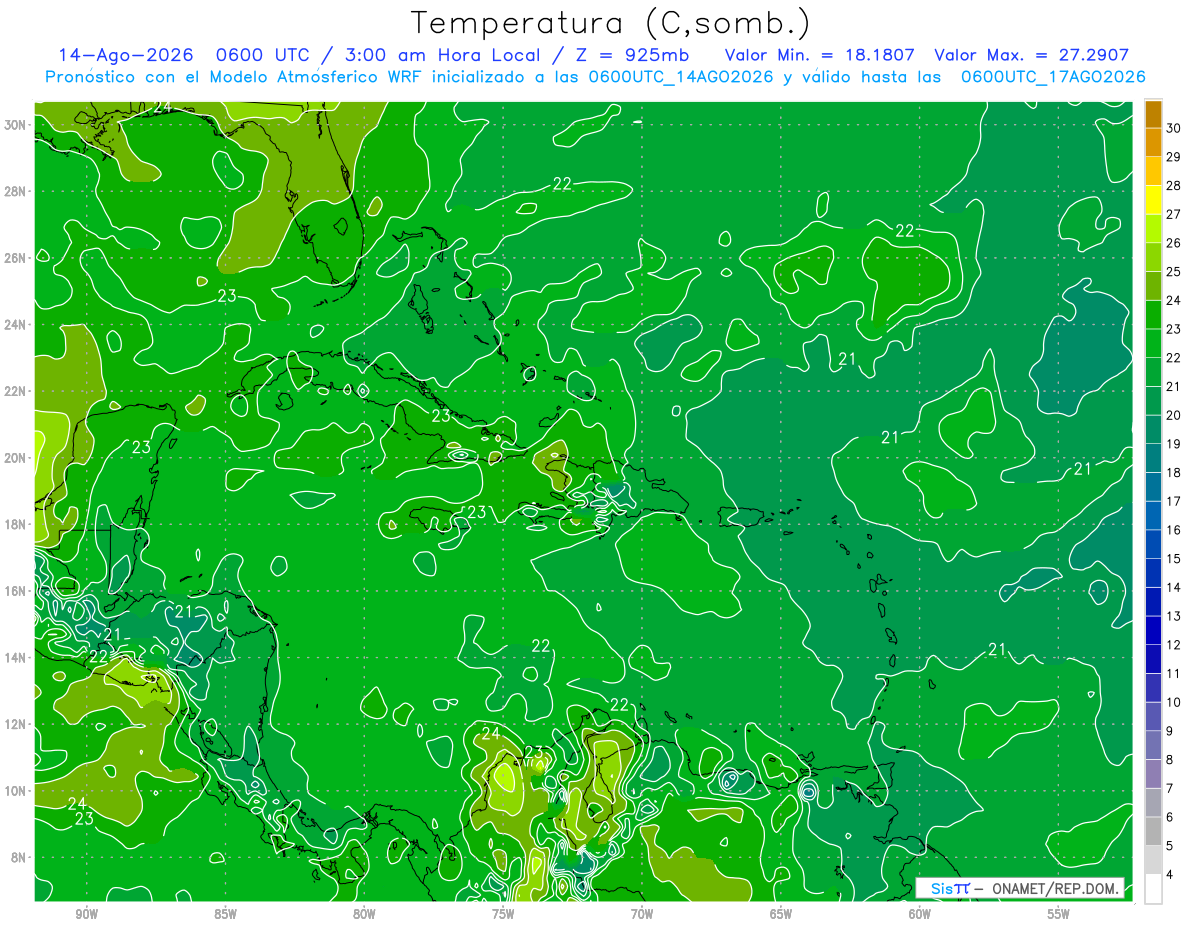This screenshot has width=1200, height=927.
Task: Click the 90W longitude axis label
Action: pos(86,914)
